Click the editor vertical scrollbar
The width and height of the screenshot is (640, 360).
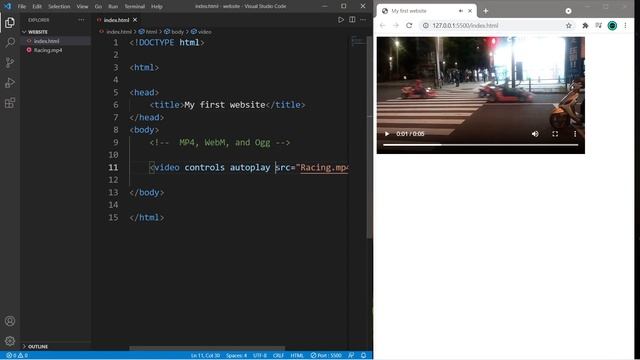tap(369, 137)
